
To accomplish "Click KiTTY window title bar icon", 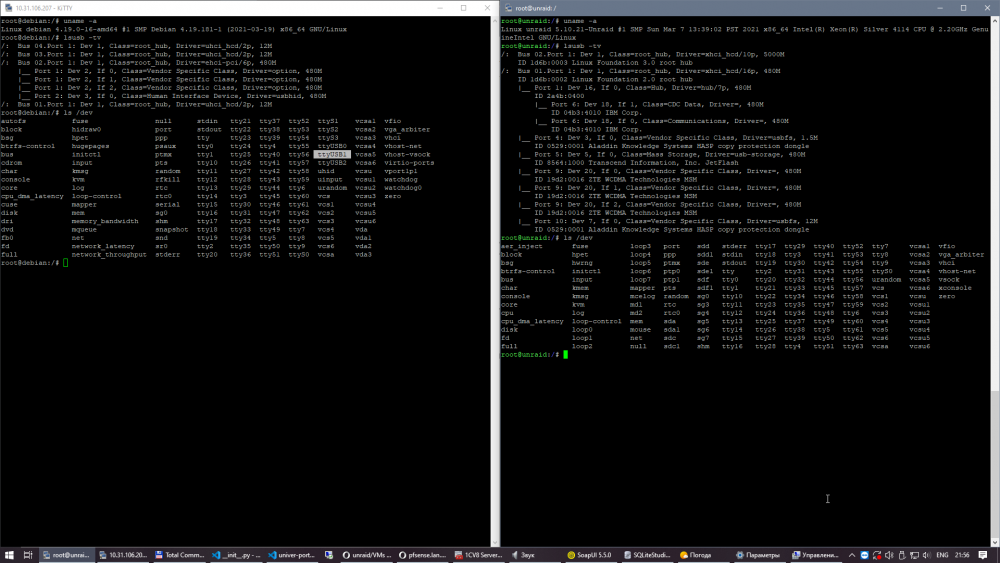I will 8,8.
